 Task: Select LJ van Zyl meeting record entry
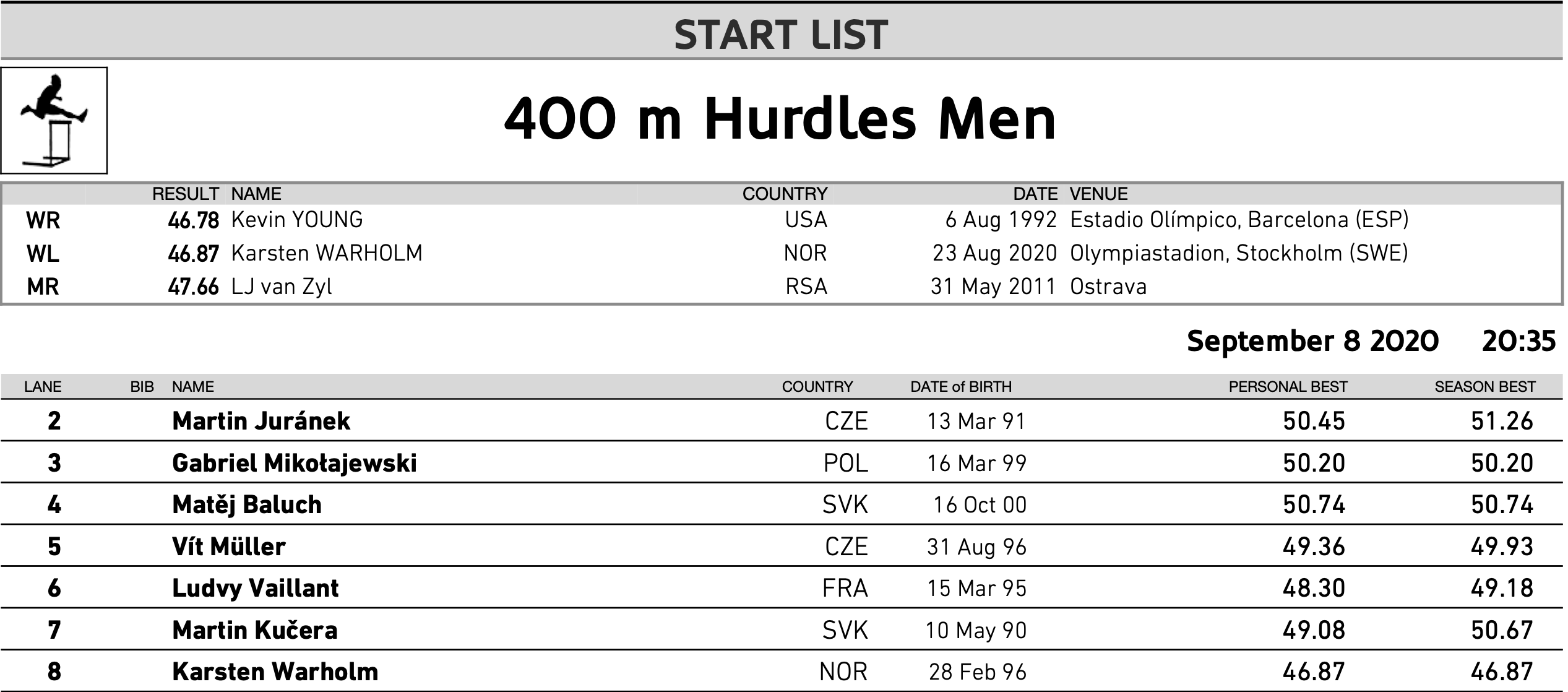pyautogui.click(x=282, y=287)
